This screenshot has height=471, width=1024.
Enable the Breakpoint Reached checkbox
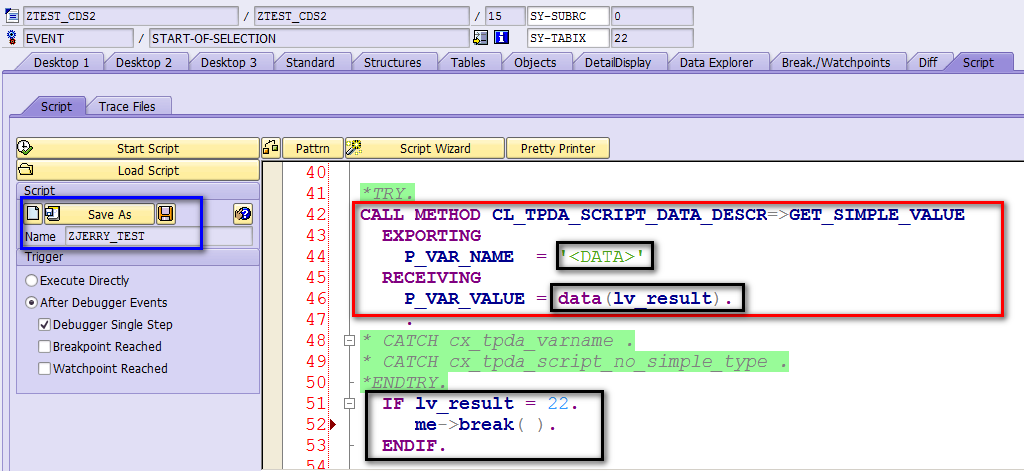click(x=44, y=346)
